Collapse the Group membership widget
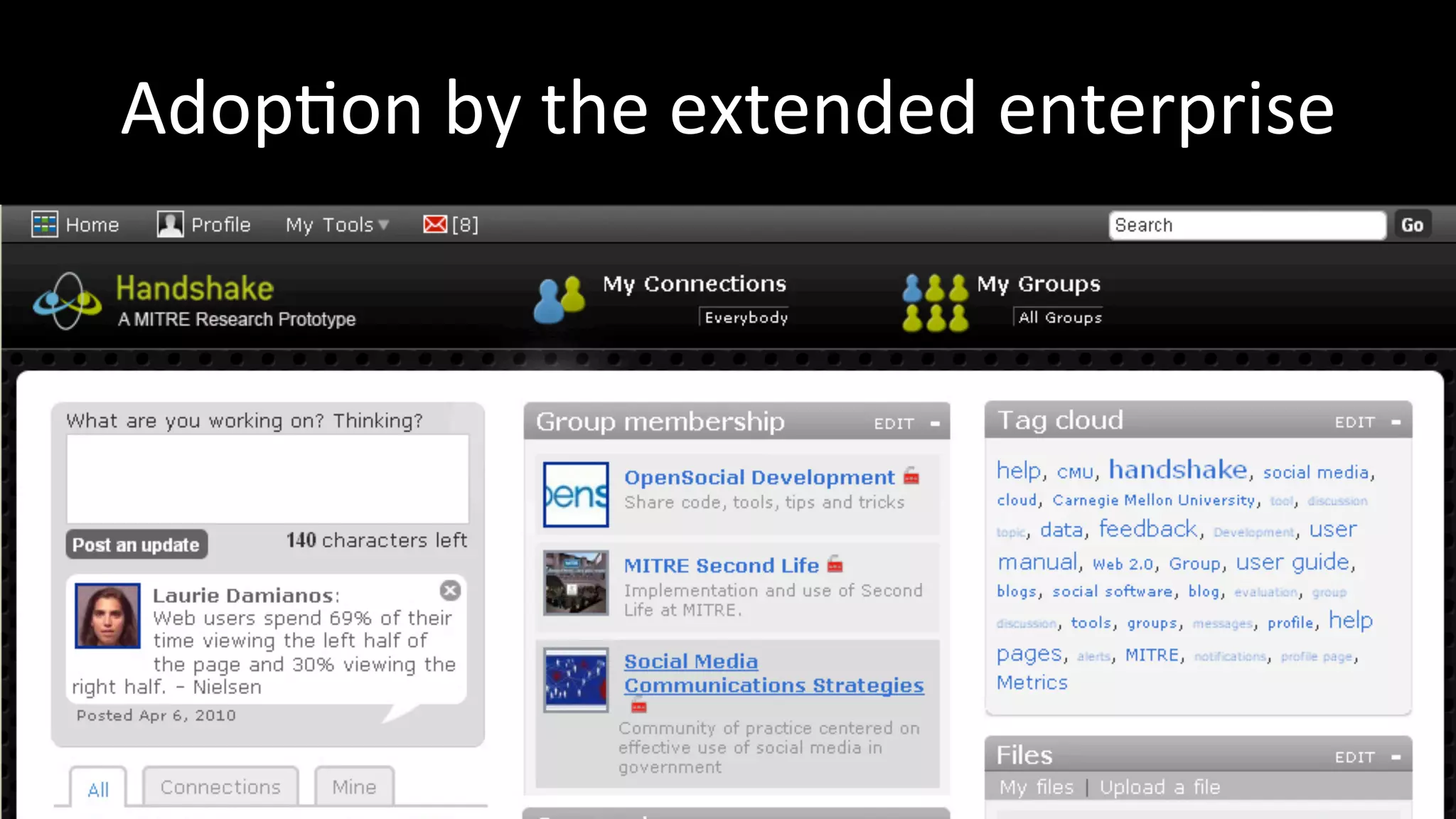Image resolution: width=1456 pixels, height=819 pixels. (935, 424)
